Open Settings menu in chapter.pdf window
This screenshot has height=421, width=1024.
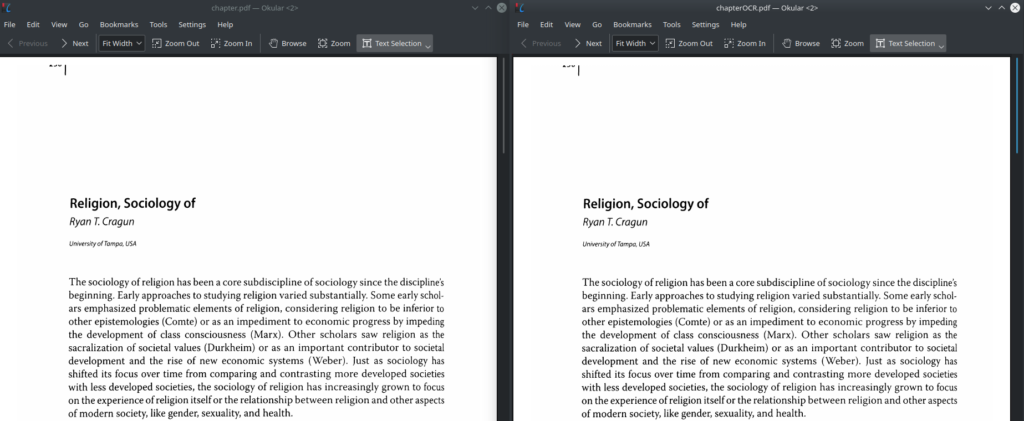point(192,25)
